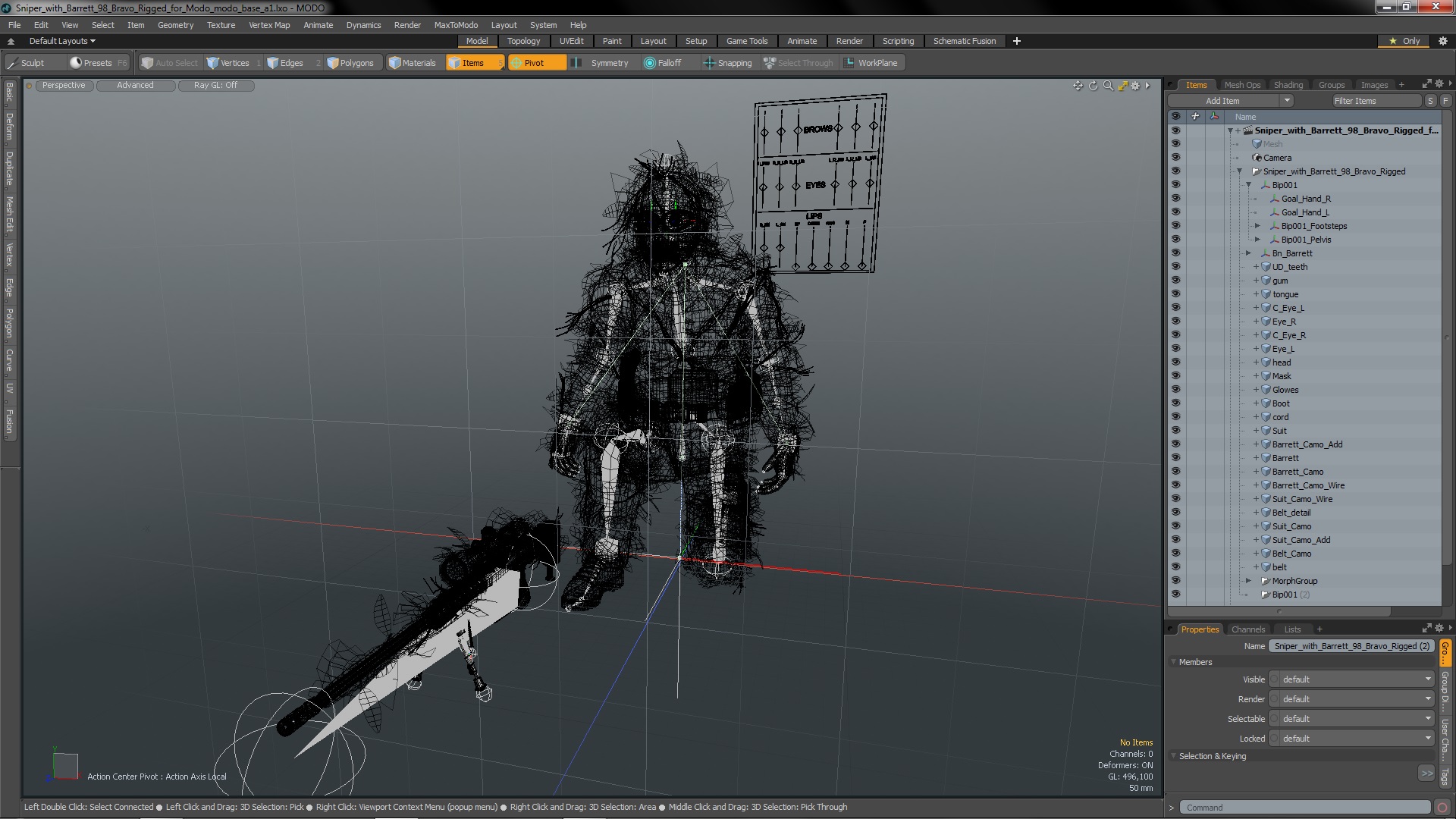The height and width of the screenshot is (819, 1456).
Task: Click the Ray GL: Off button
Action: coord(215,86)
